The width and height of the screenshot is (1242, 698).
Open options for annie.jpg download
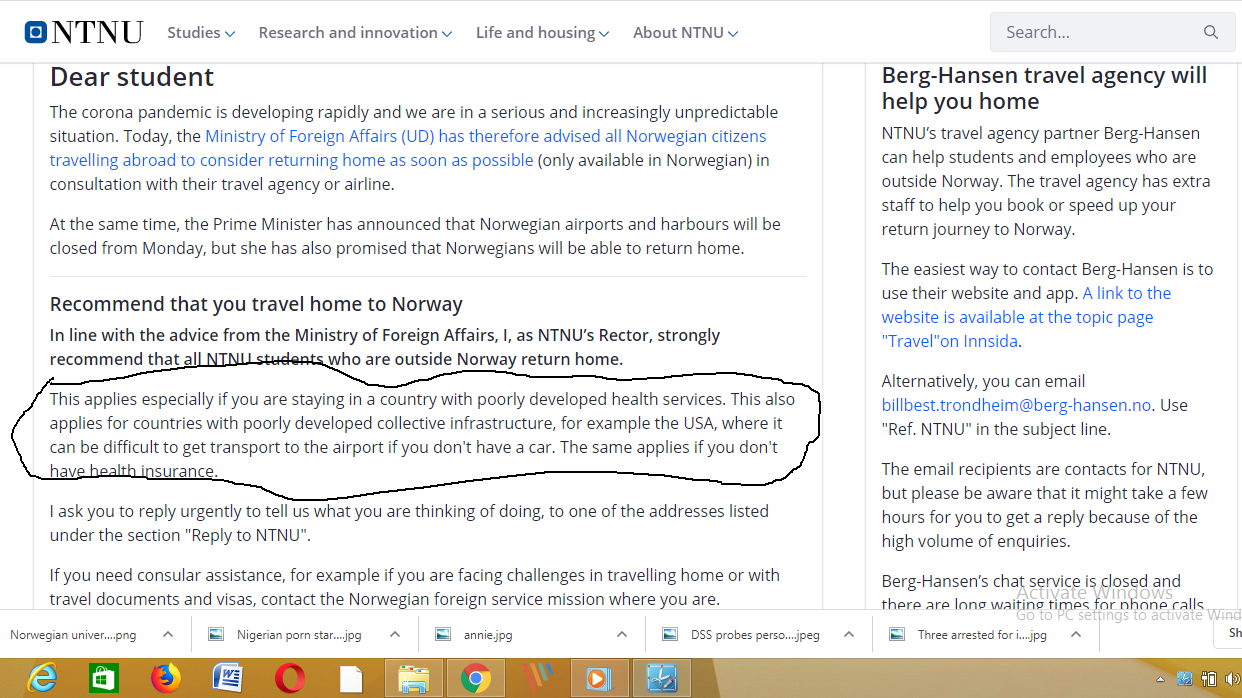click(622, 634)
